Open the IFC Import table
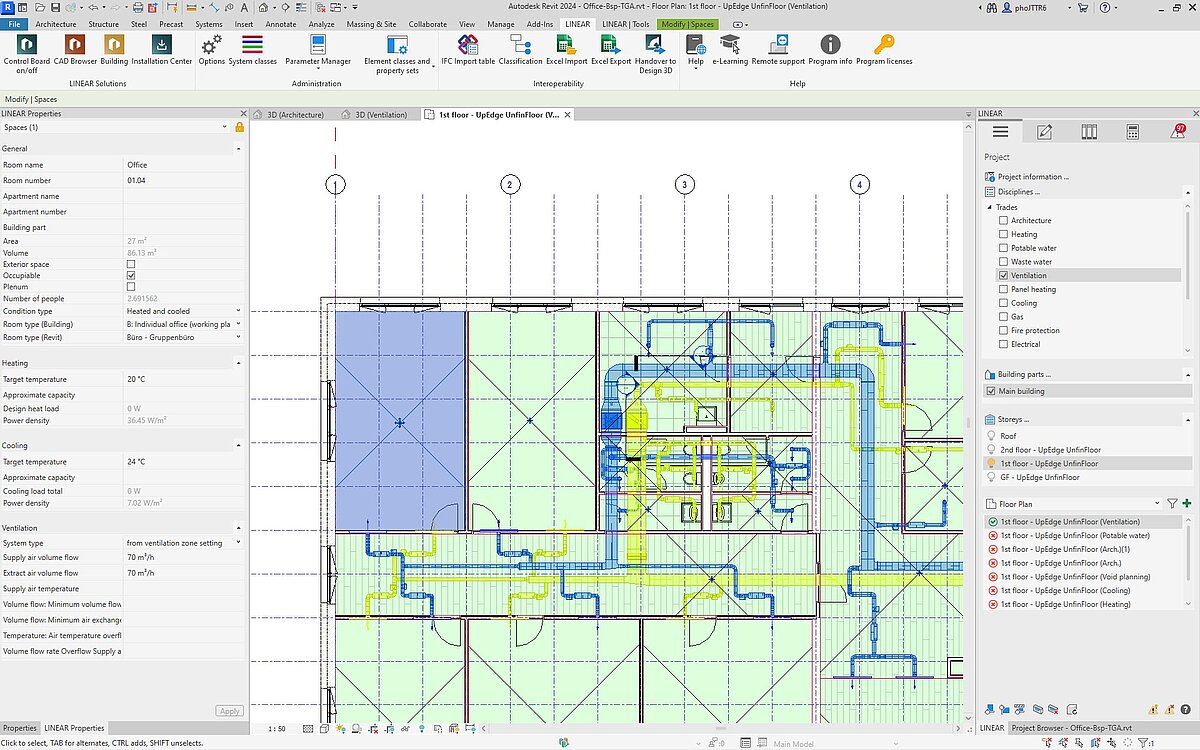The image size is (1200, 750). click(x=468, y=51)
